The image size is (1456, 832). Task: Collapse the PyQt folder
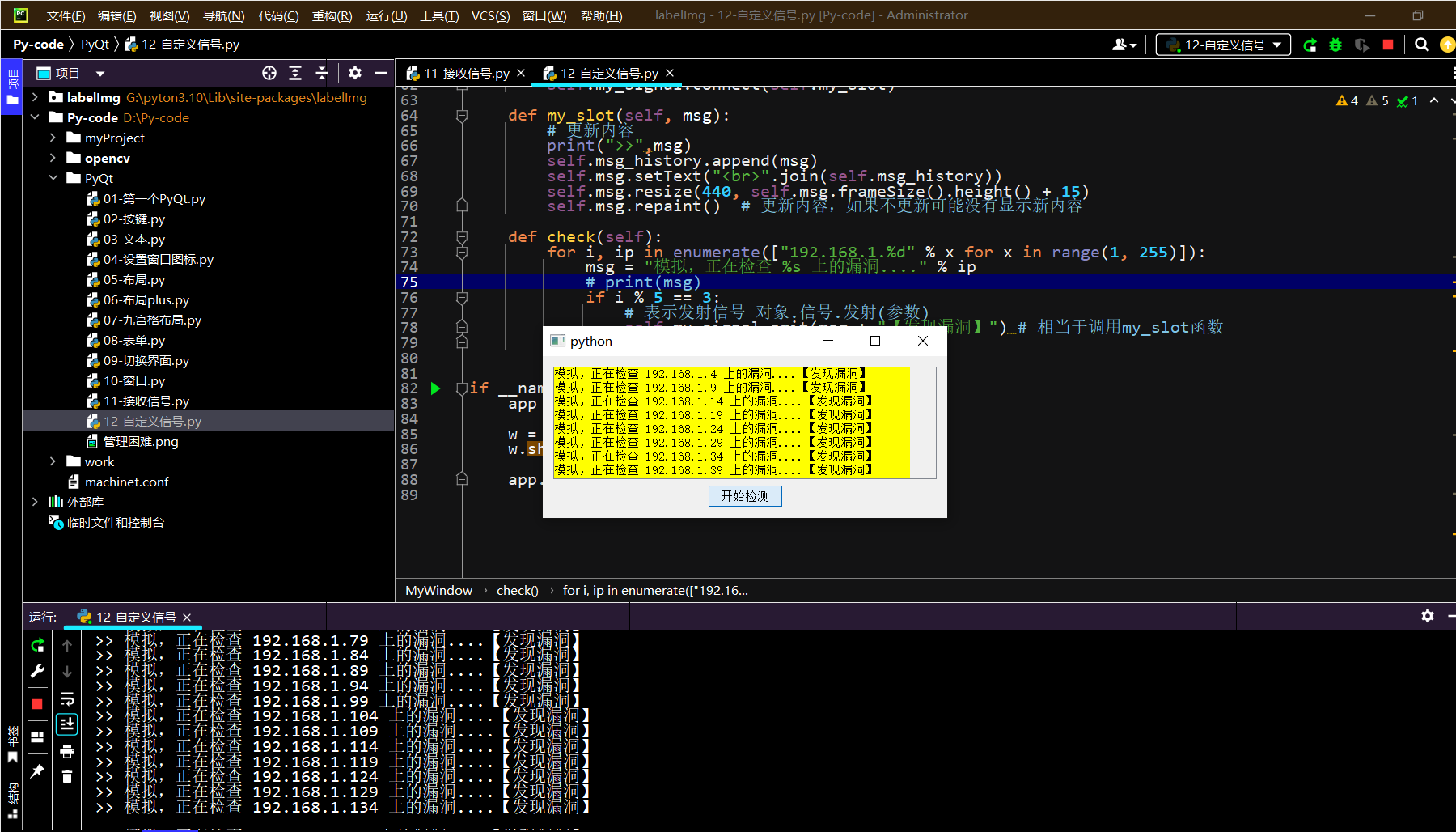(53, 178)
